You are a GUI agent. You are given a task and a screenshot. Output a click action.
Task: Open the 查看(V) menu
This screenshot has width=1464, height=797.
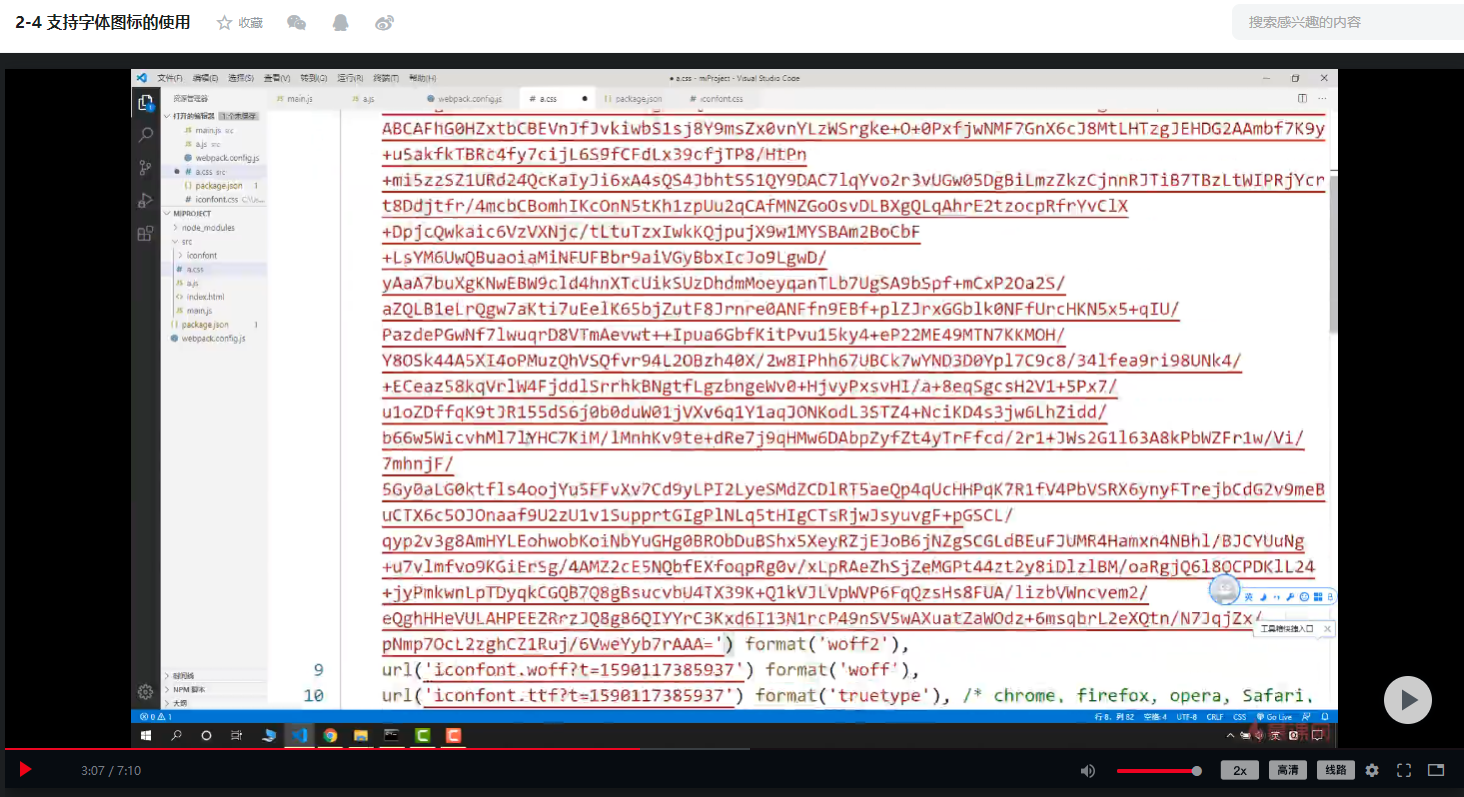pos(277,78)
